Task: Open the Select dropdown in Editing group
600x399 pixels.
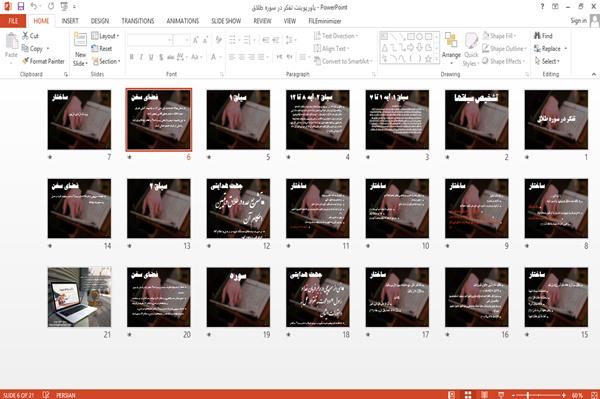Action: point(547,61)
